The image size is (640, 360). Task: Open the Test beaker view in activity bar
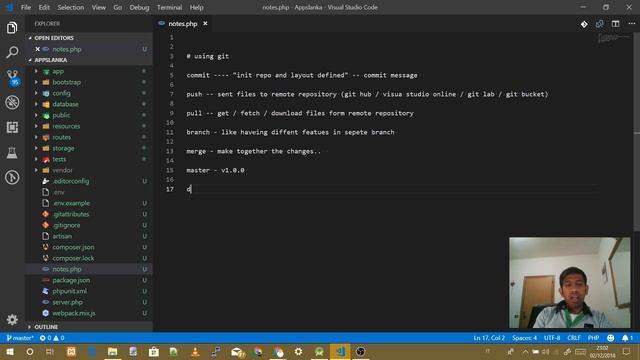coord(12,153)
